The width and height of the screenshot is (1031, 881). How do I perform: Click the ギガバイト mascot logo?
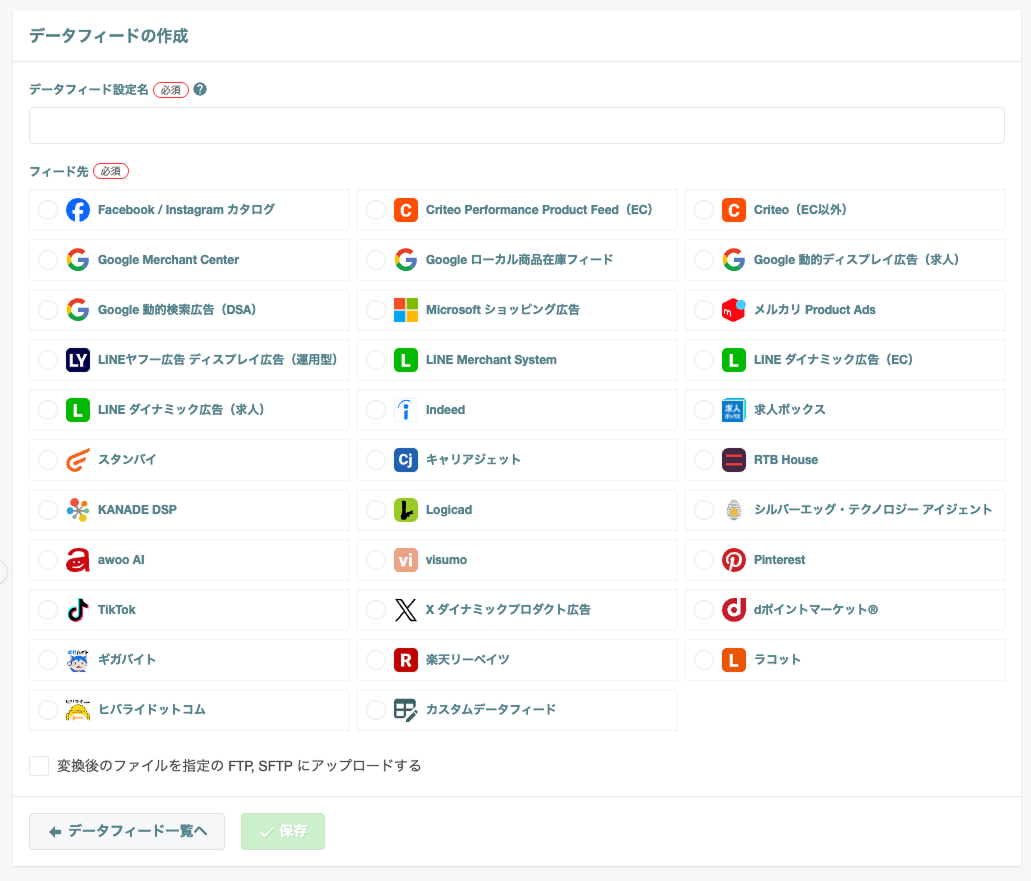(78, 659)
